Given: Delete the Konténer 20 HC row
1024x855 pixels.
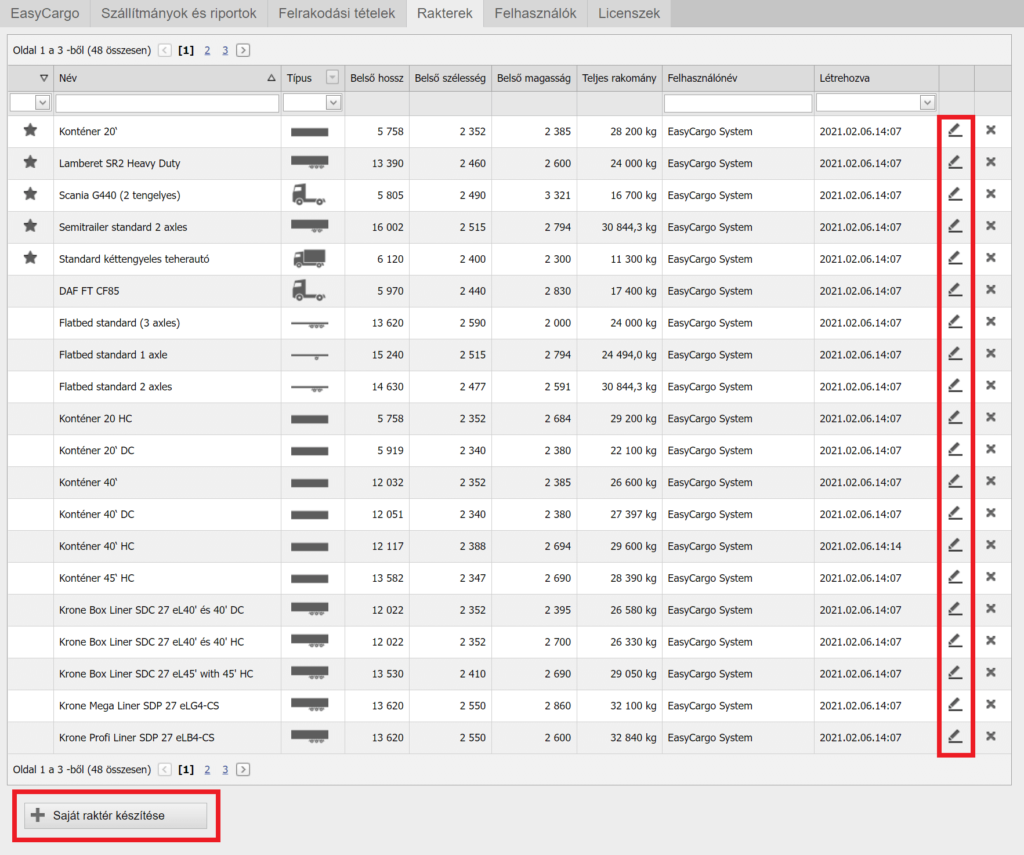Looking at the screenshot, I should click(x=991, y=417).
